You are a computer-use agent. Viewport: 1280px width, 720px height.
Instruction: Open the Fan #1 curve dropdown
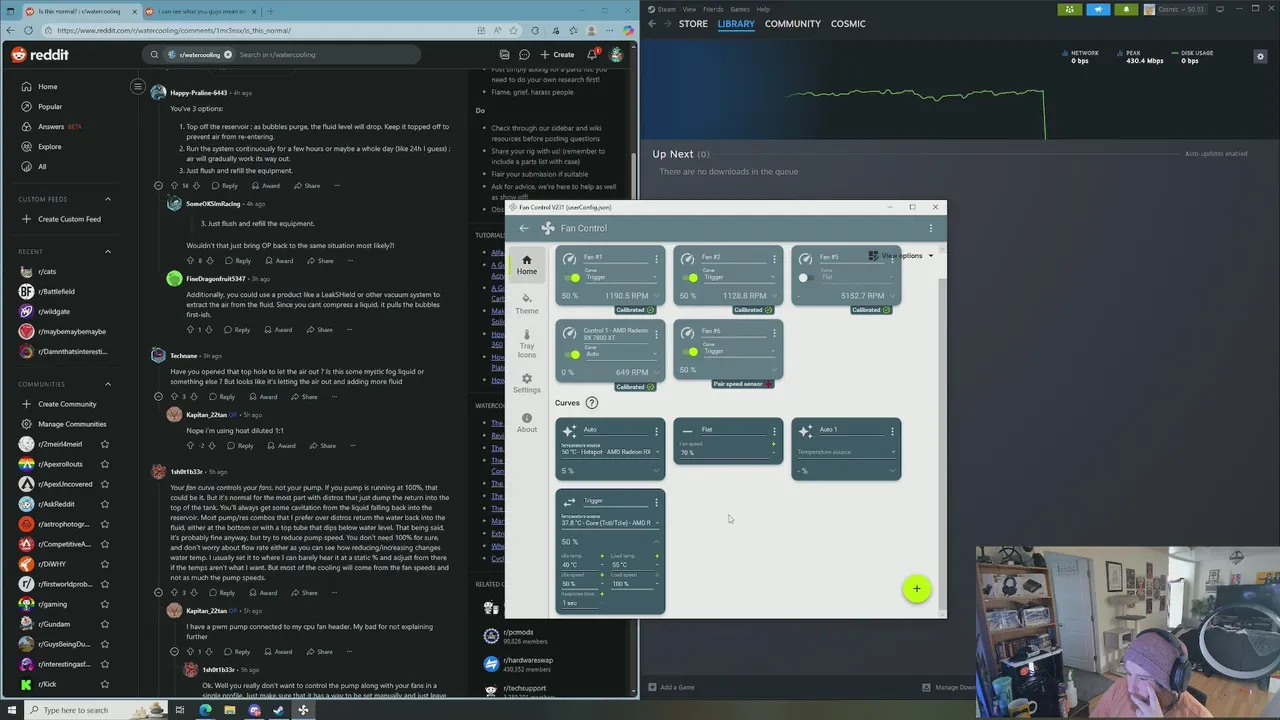(621, 276)
